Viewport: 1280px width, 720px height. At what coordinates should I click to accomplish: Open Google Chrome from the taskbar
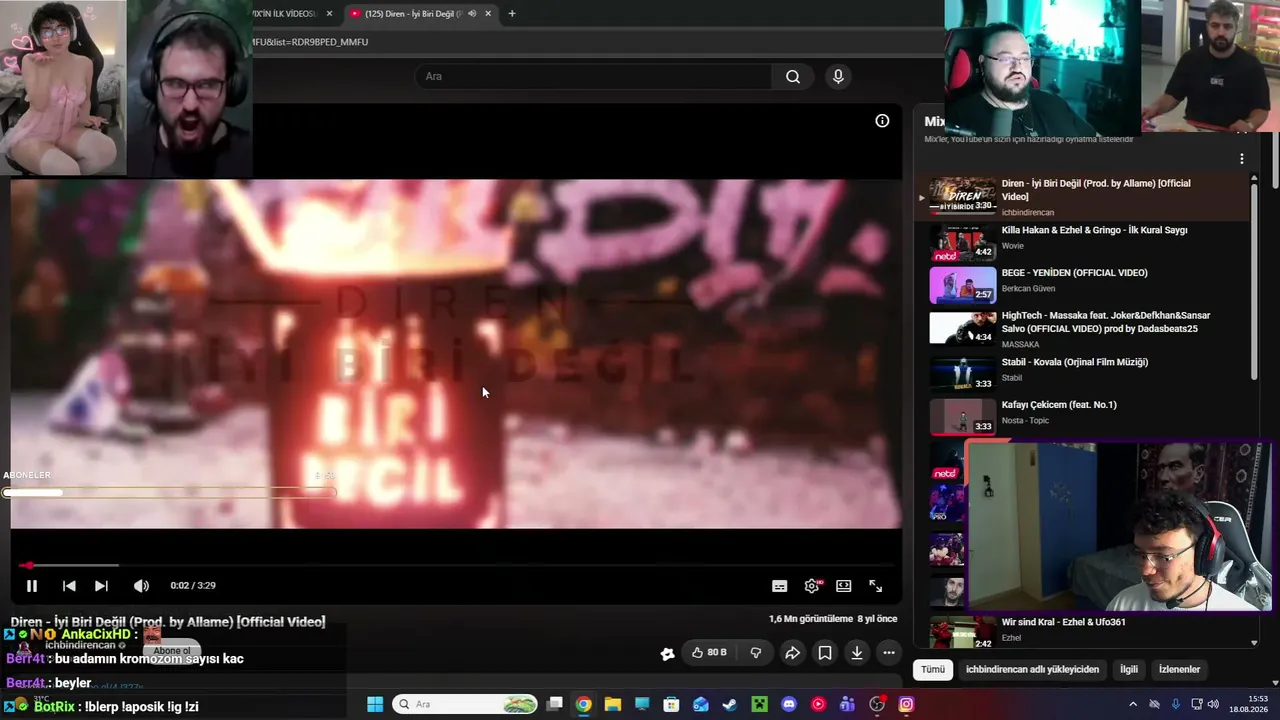584,704
